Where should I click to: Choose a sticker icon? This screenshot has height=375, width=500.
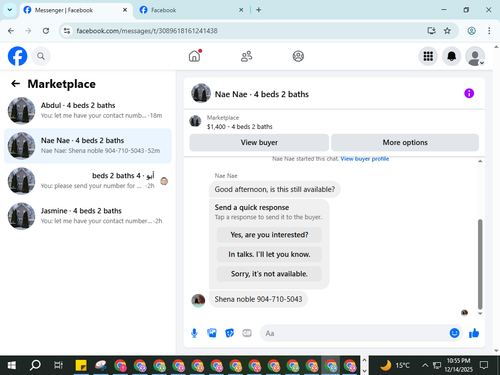tap(229, 333)
